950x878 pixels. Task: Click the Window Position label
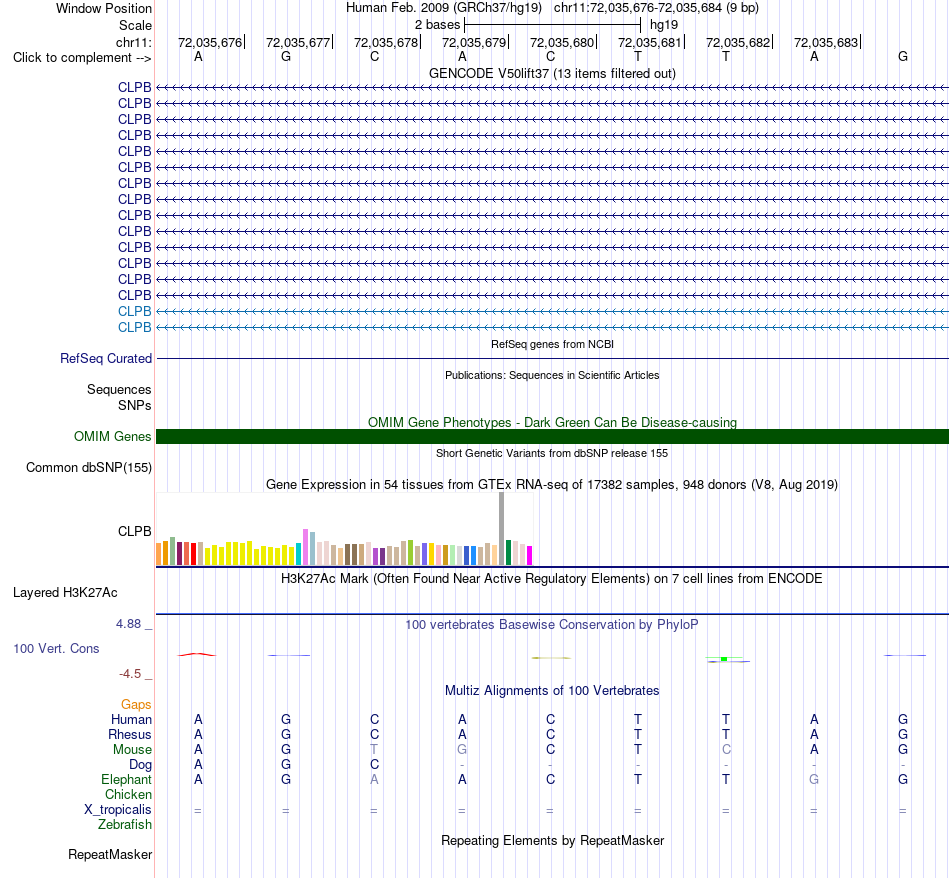104,8
